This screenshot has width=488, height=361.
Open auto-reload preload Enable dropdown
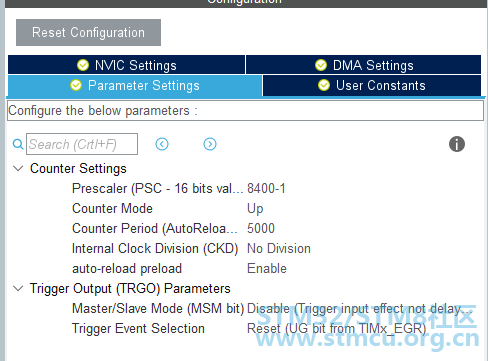[267, 269]
